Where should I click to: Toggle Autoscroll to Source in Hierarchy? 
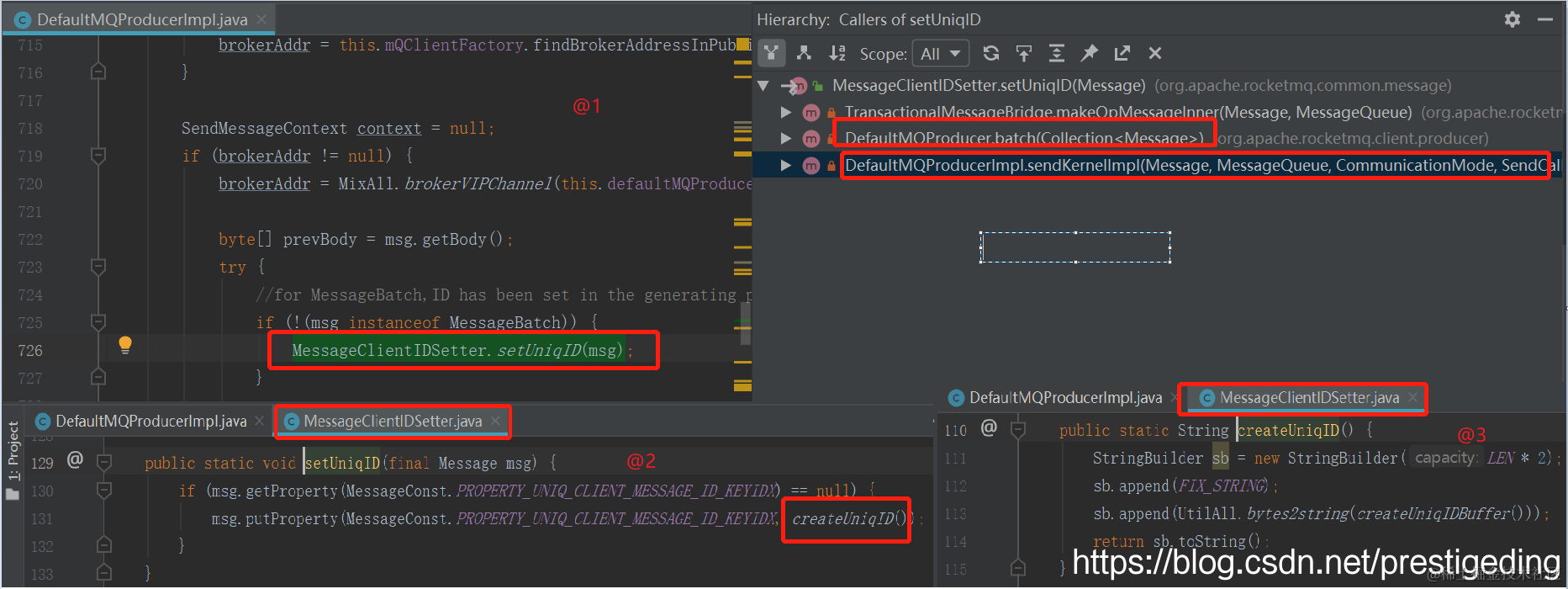click(x=1024, y=53)
